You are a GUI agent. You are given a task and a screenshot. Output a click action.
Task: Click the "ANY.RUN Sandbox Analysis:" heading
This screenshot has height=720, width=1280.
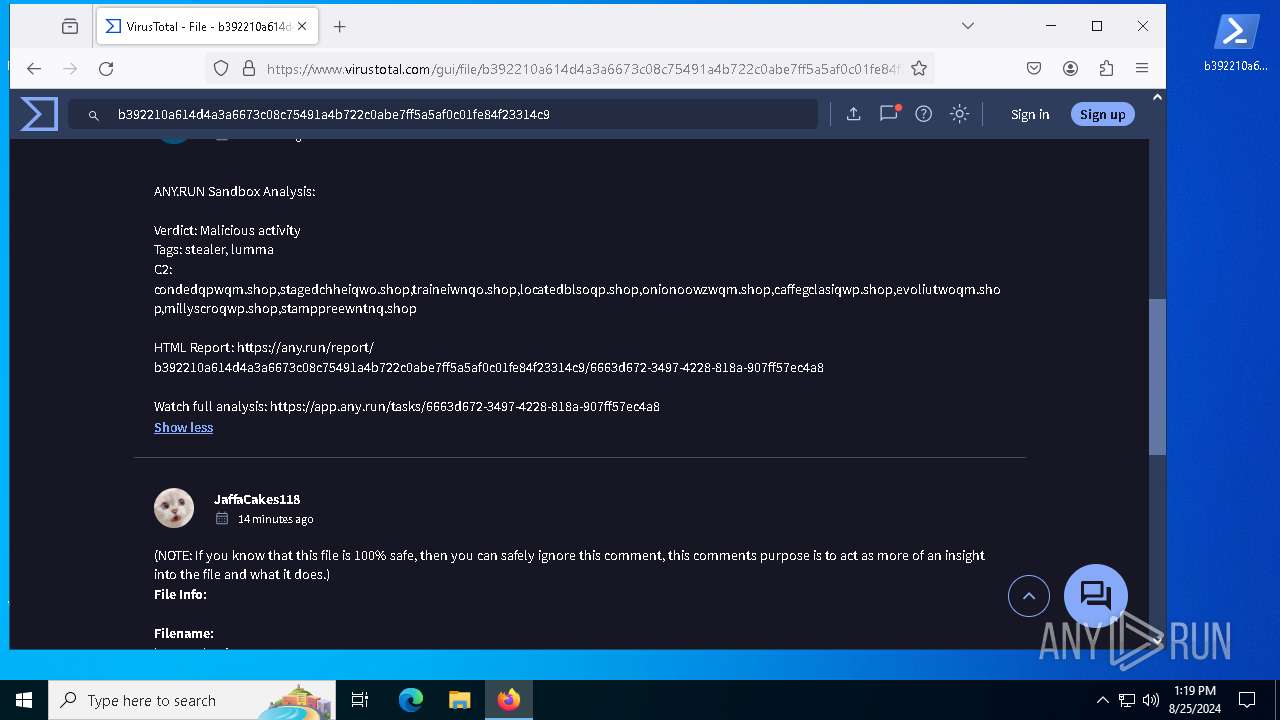(235, 191)
